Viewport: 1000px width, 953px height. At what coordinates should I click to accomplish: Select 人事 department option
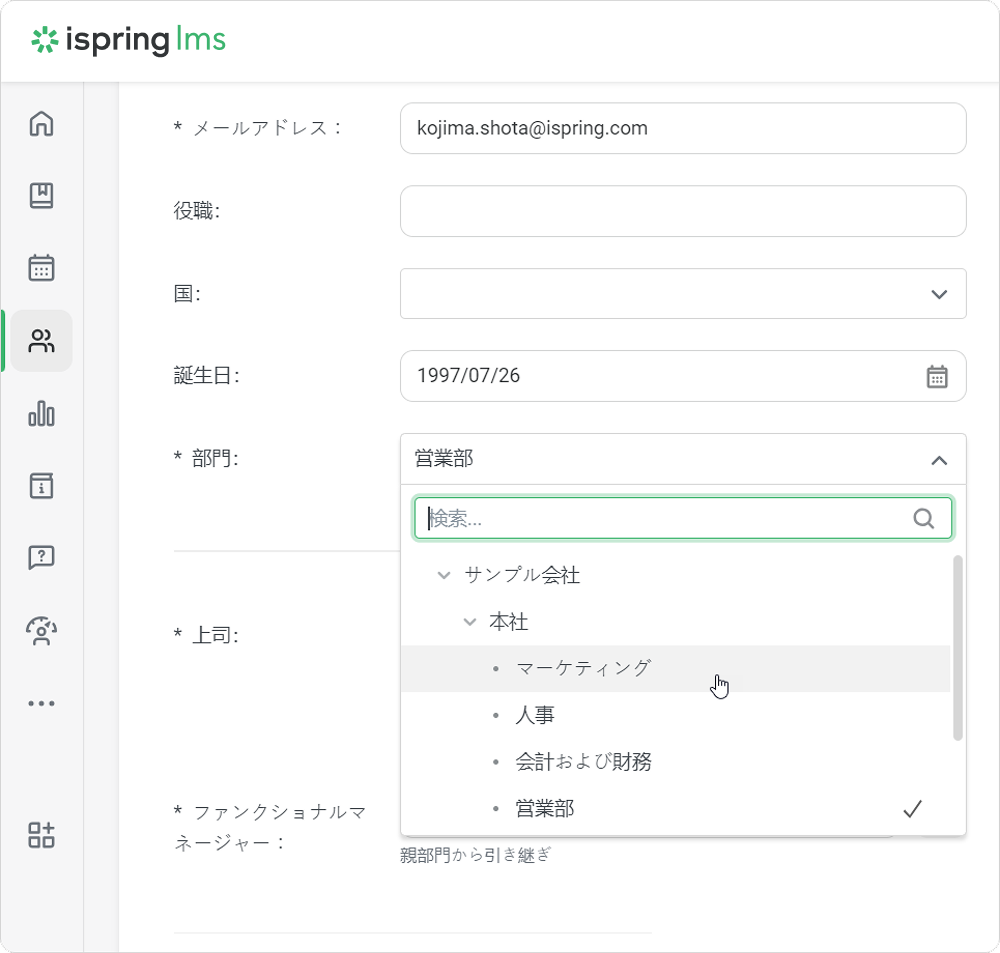535,715
